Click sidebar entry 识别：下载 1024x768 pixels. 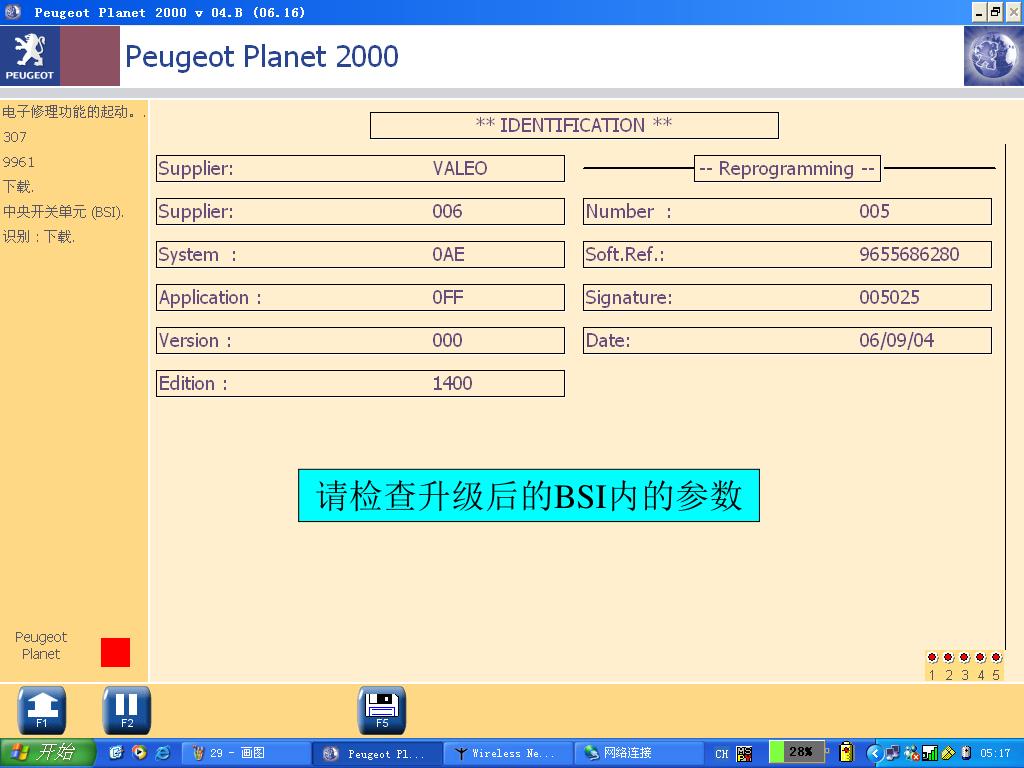tap(39, 236)
